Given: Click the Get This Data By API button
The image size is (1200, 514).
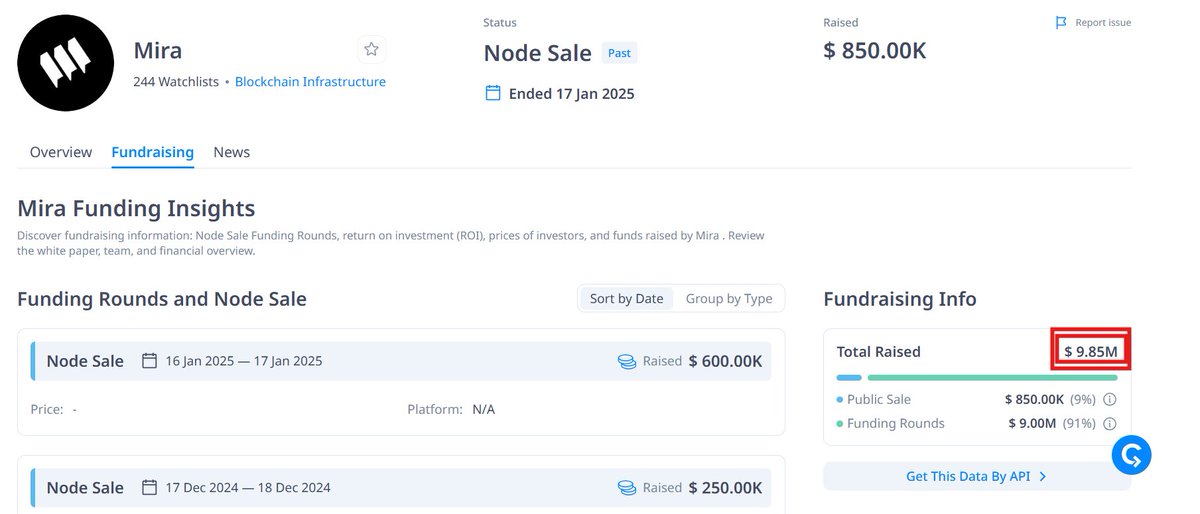Looking at the screenshot, I should pyautogui.click(x=977, y=476).
